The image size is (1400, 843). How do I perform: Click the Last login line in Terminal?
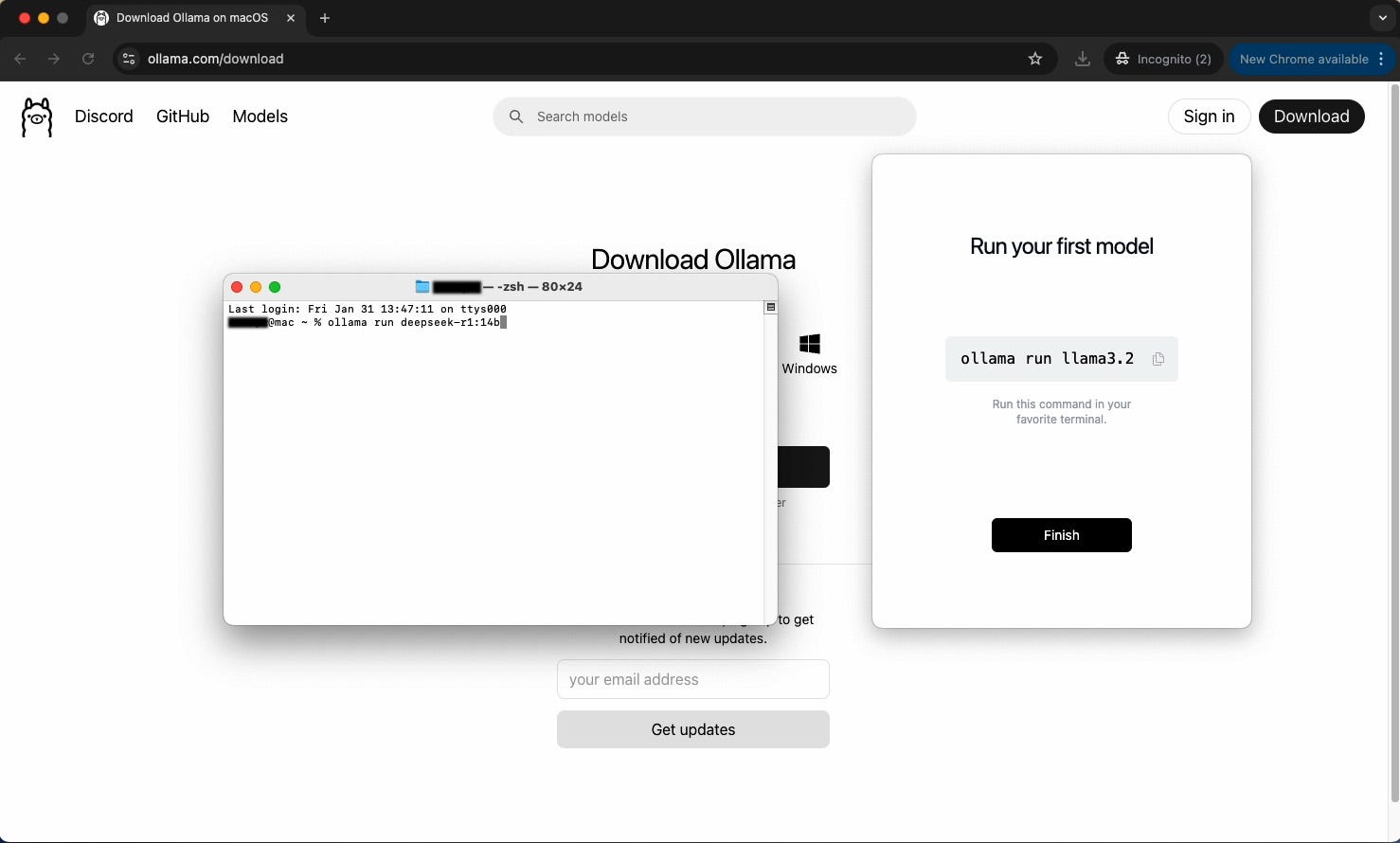click(x=368, y=309)
